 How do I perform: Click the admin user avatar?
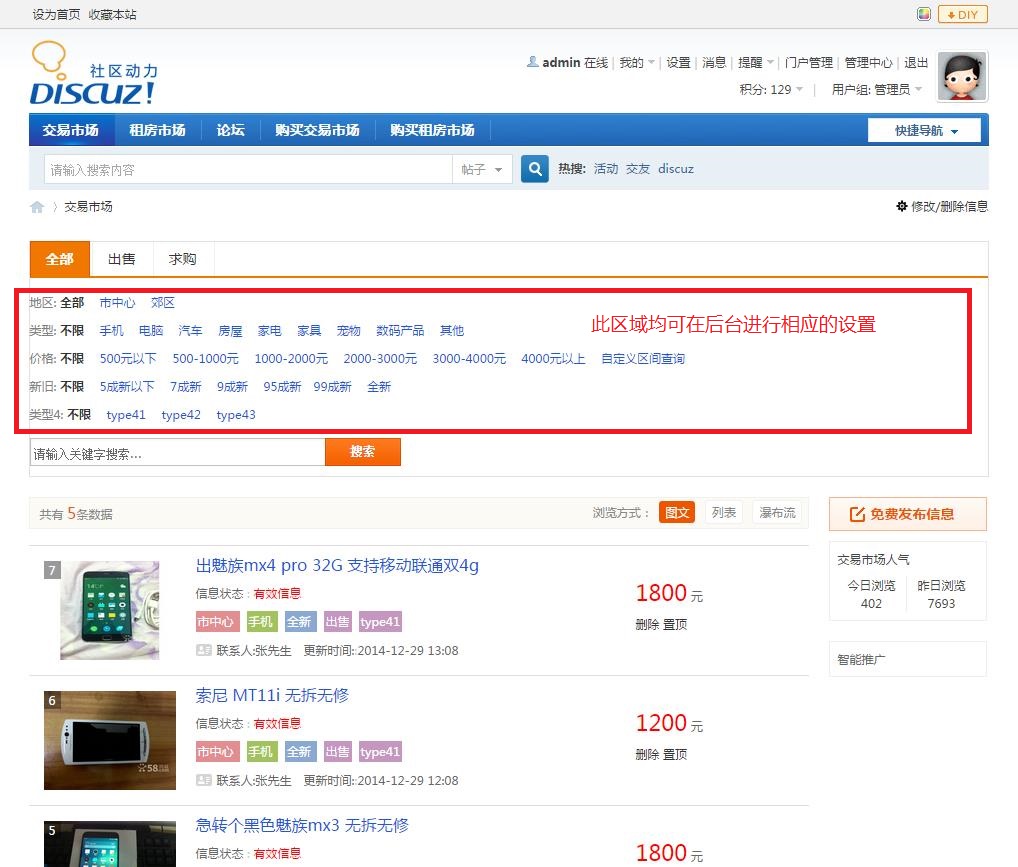click(962, 77)
